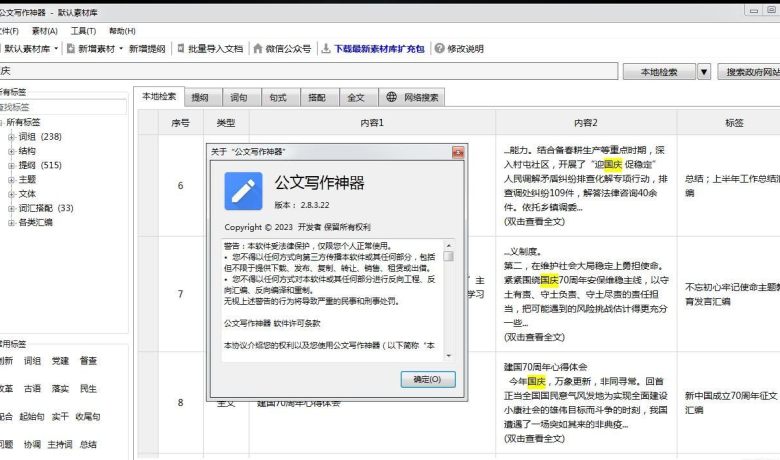
Task: Click the 本地检索 search button
Action: point(659,72)
